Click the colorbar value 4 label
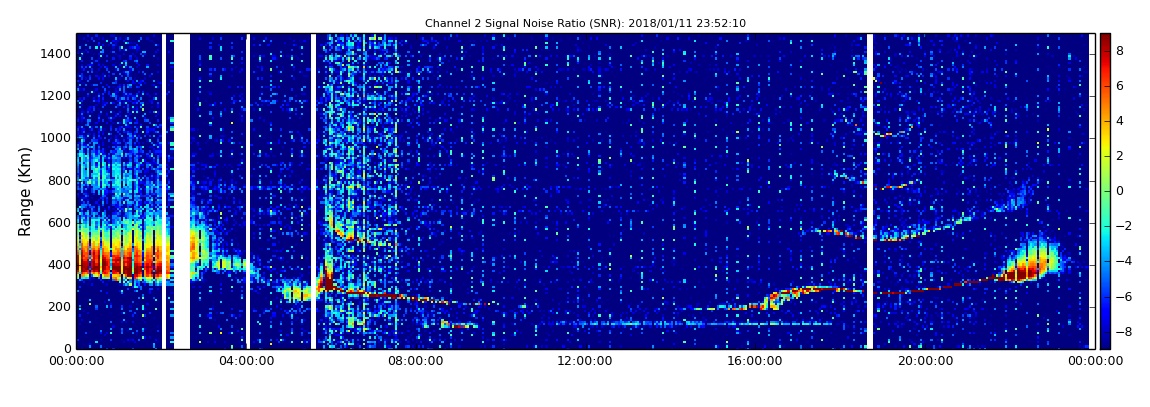 coord(1120,121)
